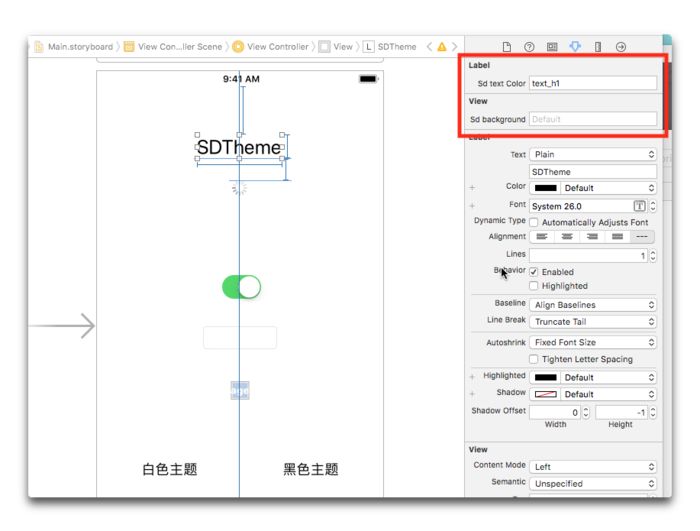
Task: Toggle the Highlighted behavior checkbox
Action: click(x=533, y=286)
